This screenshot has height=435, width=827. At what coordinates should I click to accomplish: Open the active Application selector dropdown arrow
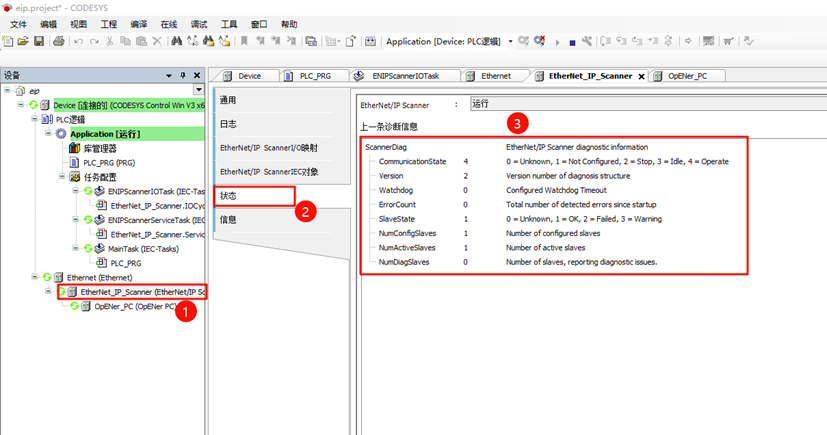[510, 42]
